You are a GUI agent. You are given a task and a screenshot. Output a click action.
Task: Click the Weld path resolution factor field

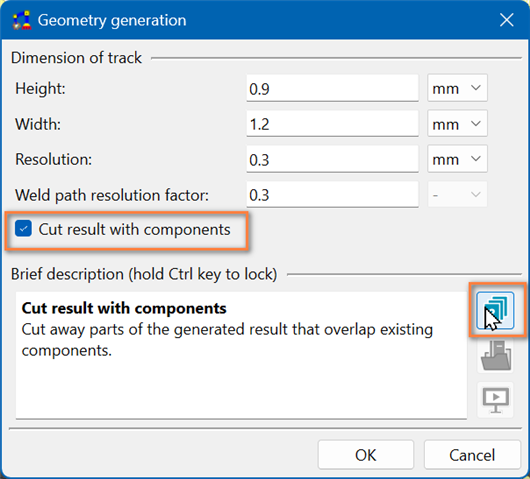pos(332,195)
